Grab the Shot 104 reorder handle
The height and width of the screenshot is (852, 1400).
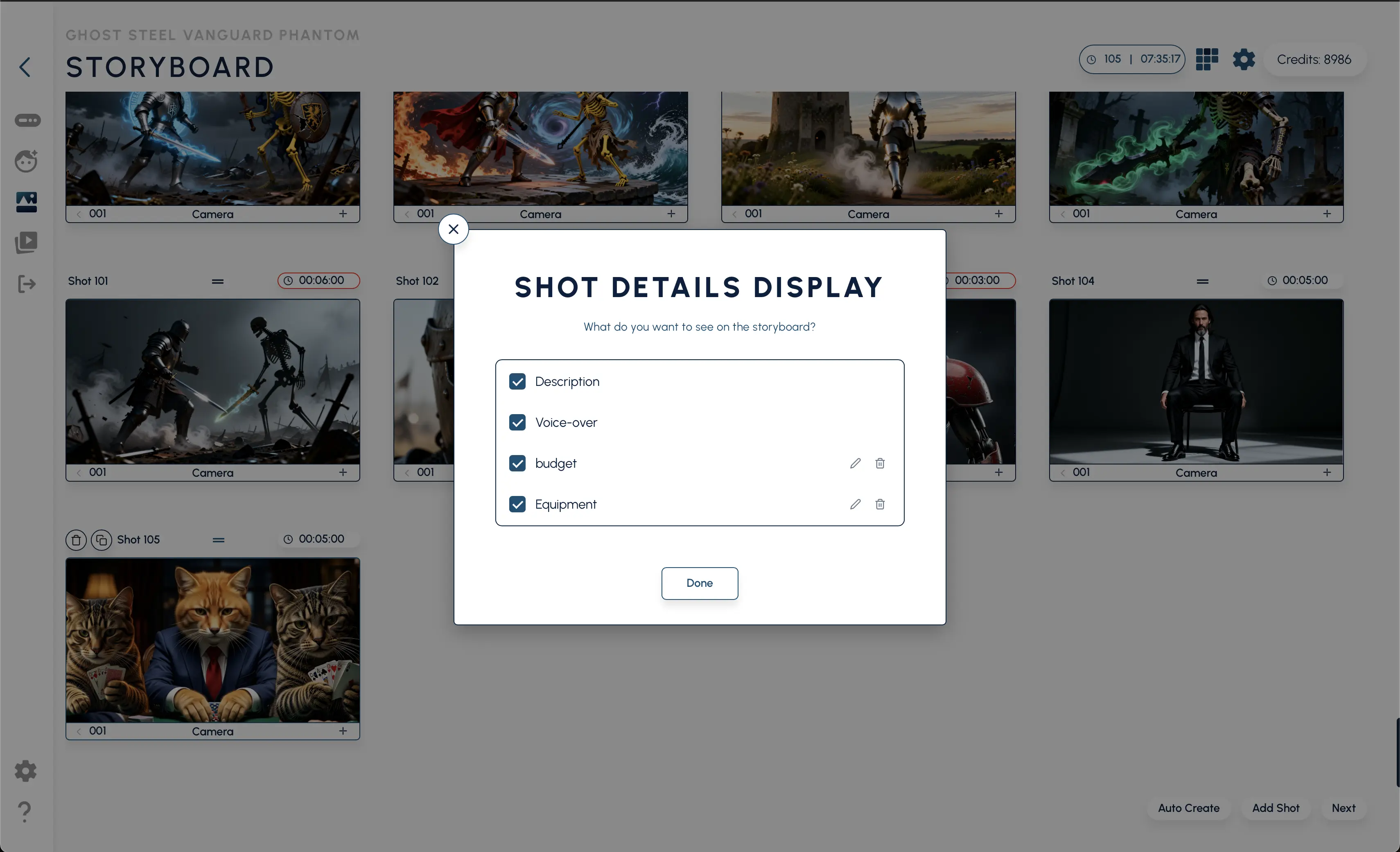pyautogui.click(x=1202, y=281)
